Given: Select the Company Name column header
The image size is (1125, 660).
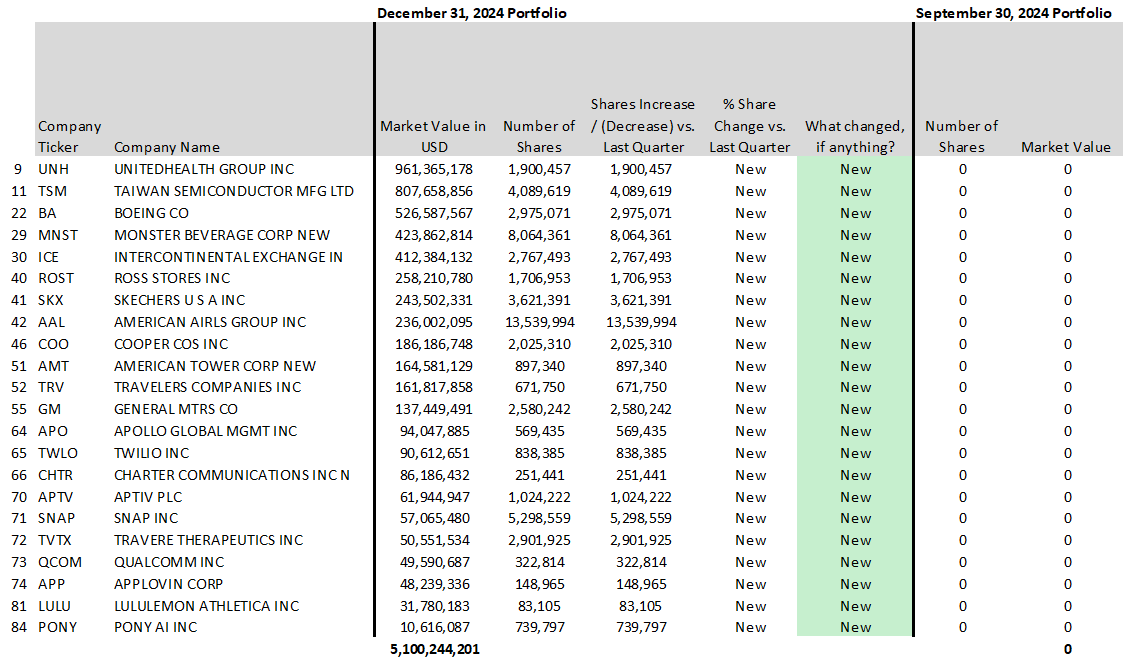Looking at the screenshot, I should [x=166, y=147].
